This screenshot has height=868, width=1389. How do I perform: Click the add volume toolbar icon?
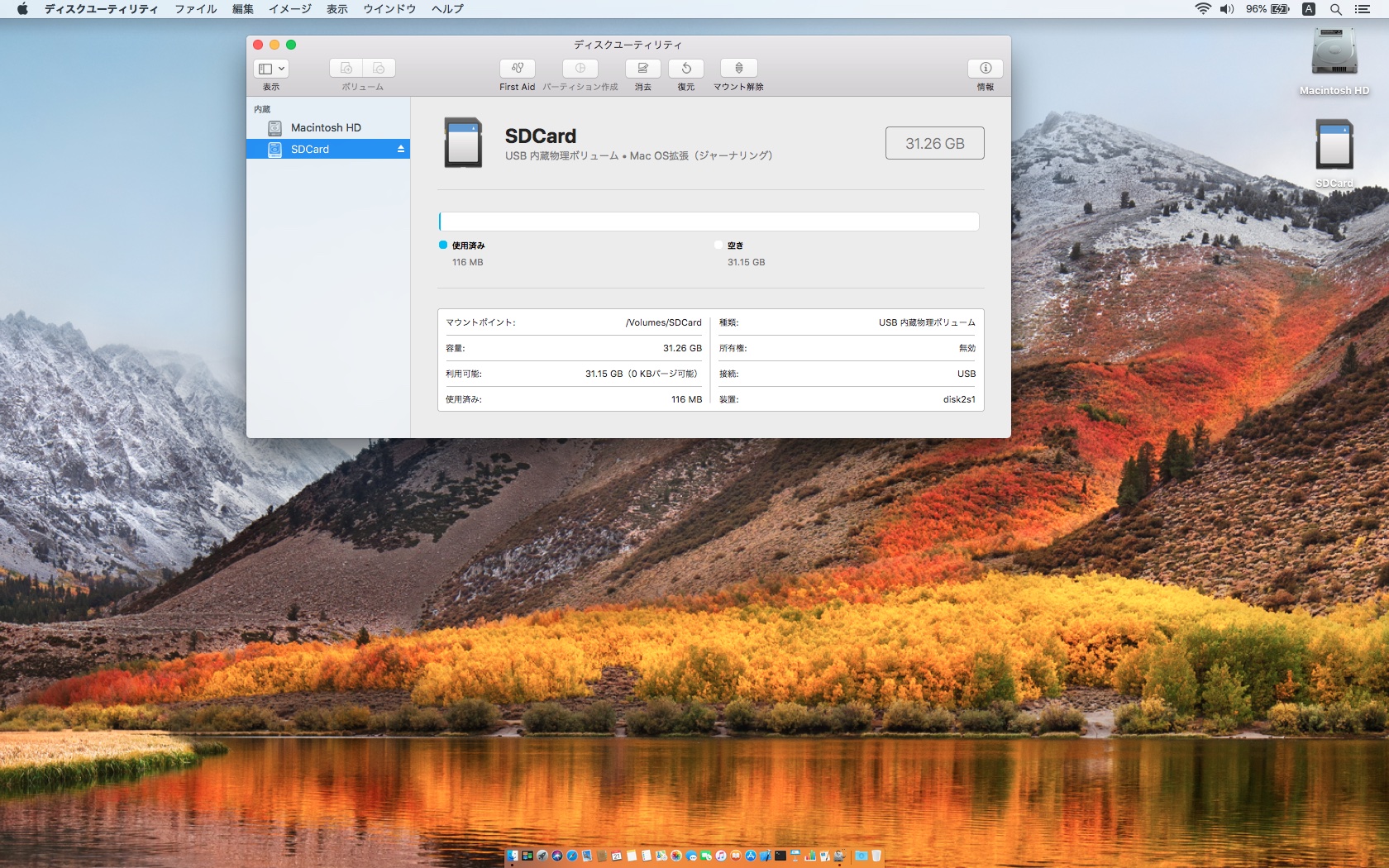346,68
